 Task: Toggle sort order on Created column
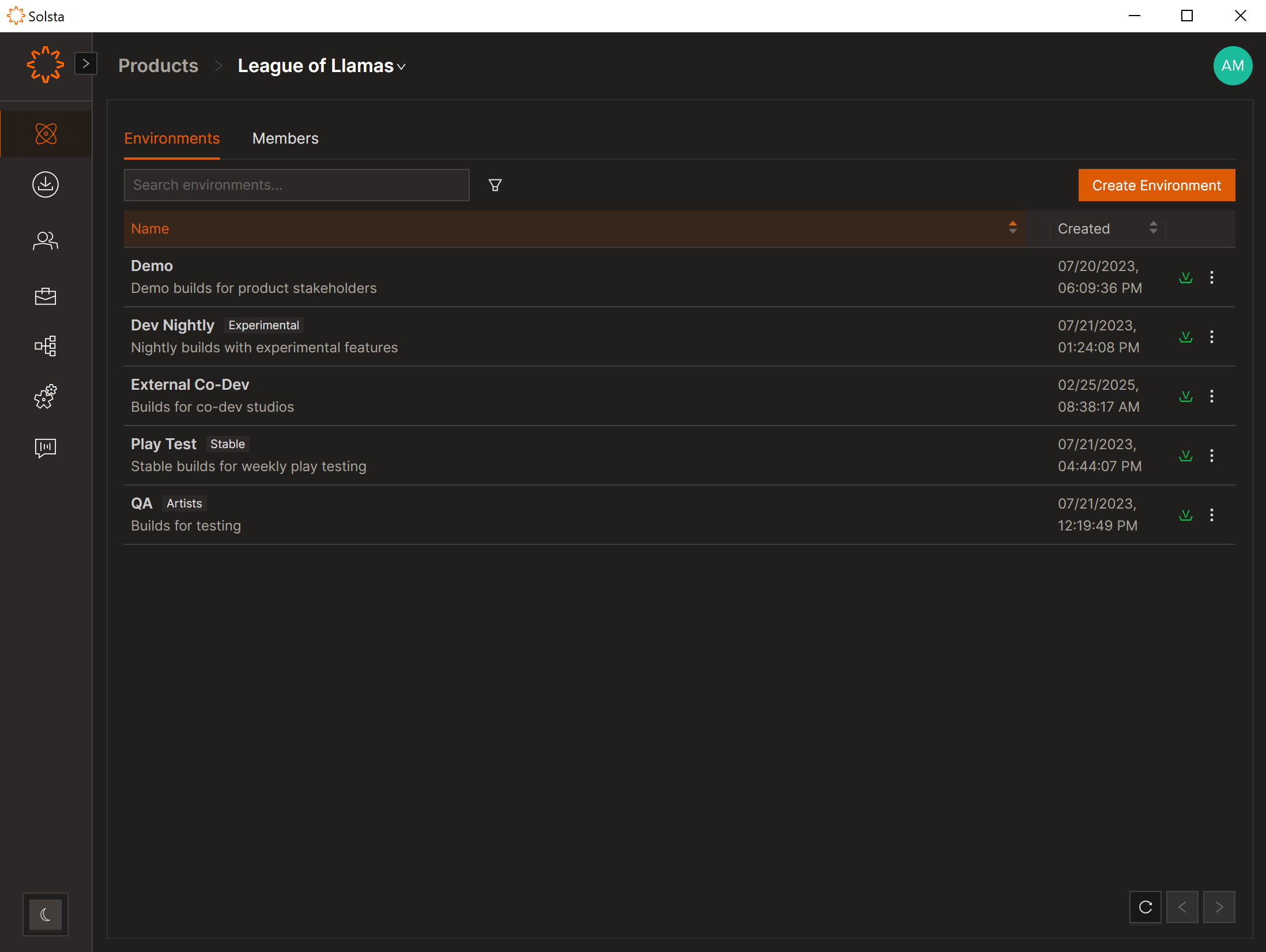[x=1153, y=228]
